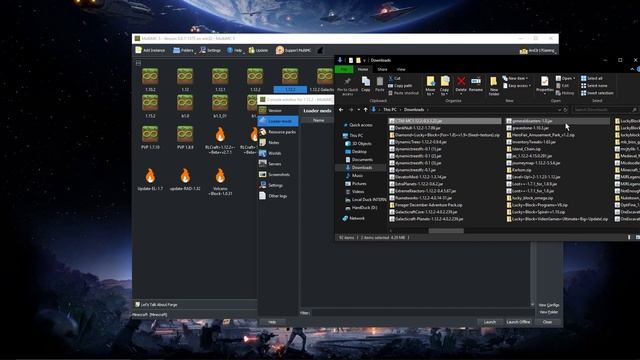Select the PVP 1.8.9 instance

click(x=185, y=138)
